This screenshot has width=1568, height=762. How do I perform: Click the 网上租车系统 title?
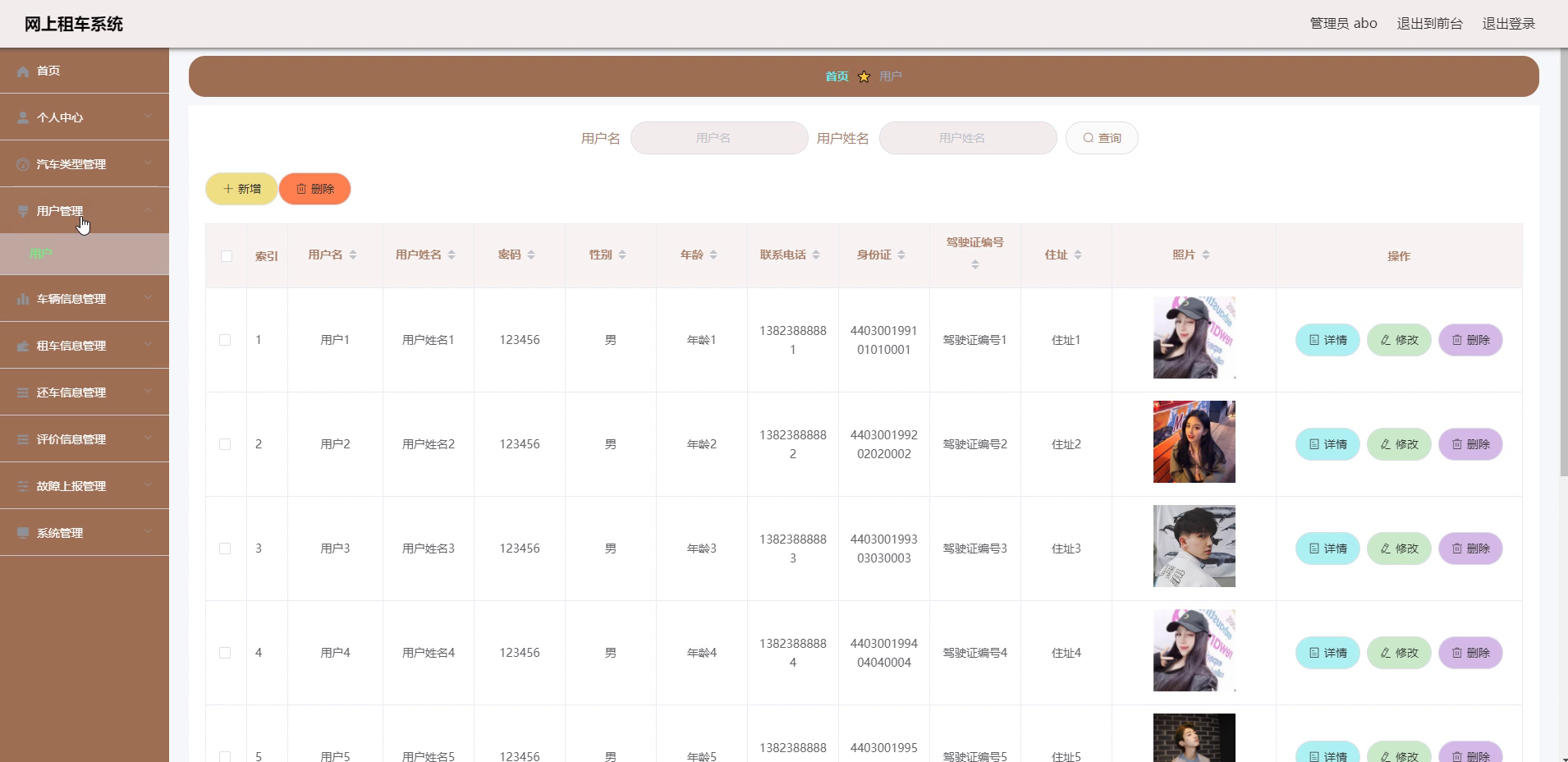coord(74,25)
